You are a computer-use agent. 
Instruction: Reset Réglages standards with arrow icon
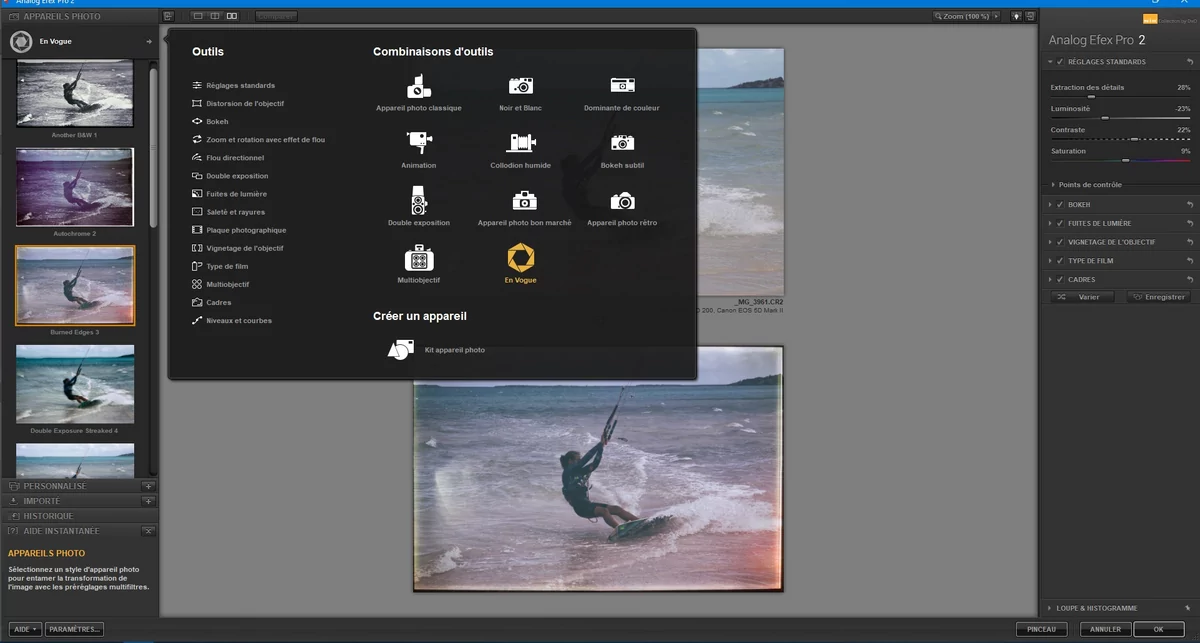1190,62
